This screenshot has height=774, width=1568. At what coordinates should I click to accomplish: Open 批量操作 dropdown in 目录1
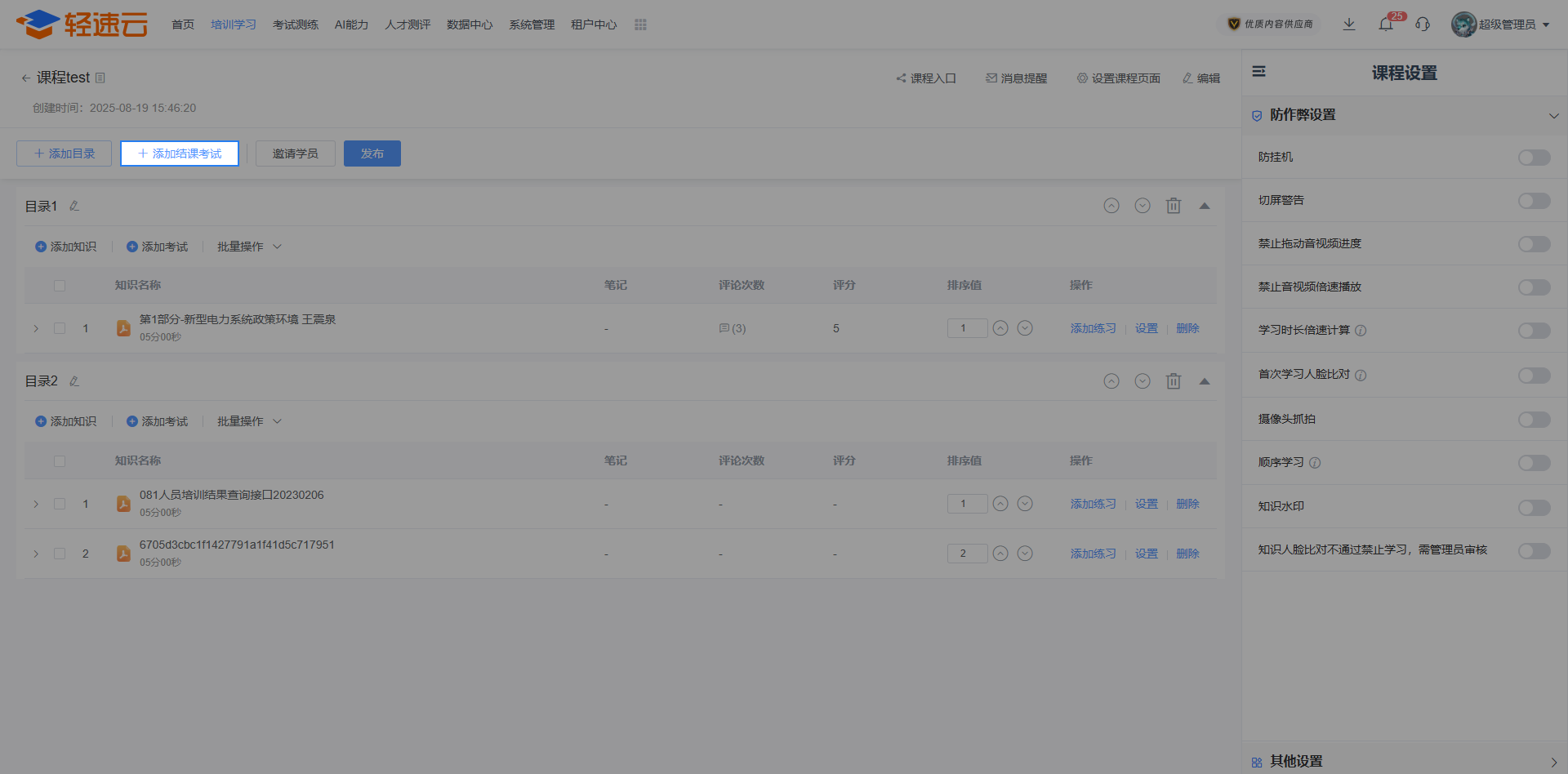[248, 247]
